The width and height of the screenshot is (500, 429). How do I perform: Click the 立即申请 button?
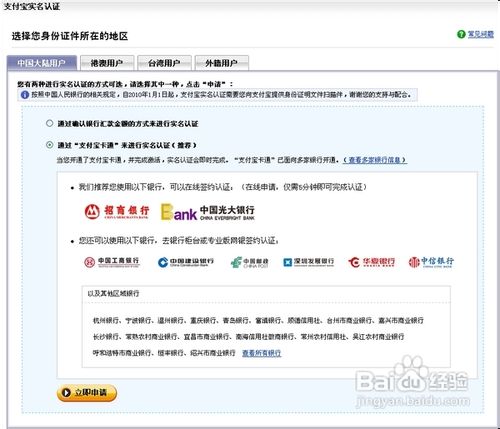pos(87,393)
